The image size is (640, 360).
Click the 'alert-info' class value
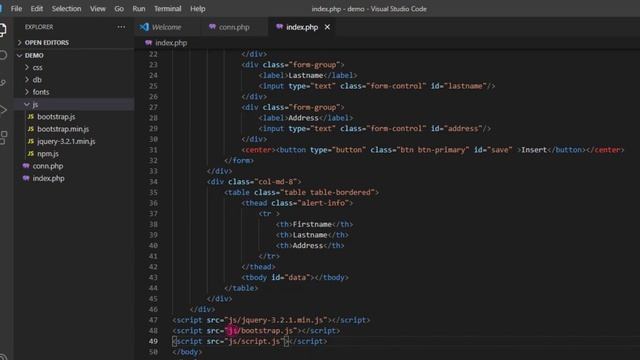(x=323, y=203)
